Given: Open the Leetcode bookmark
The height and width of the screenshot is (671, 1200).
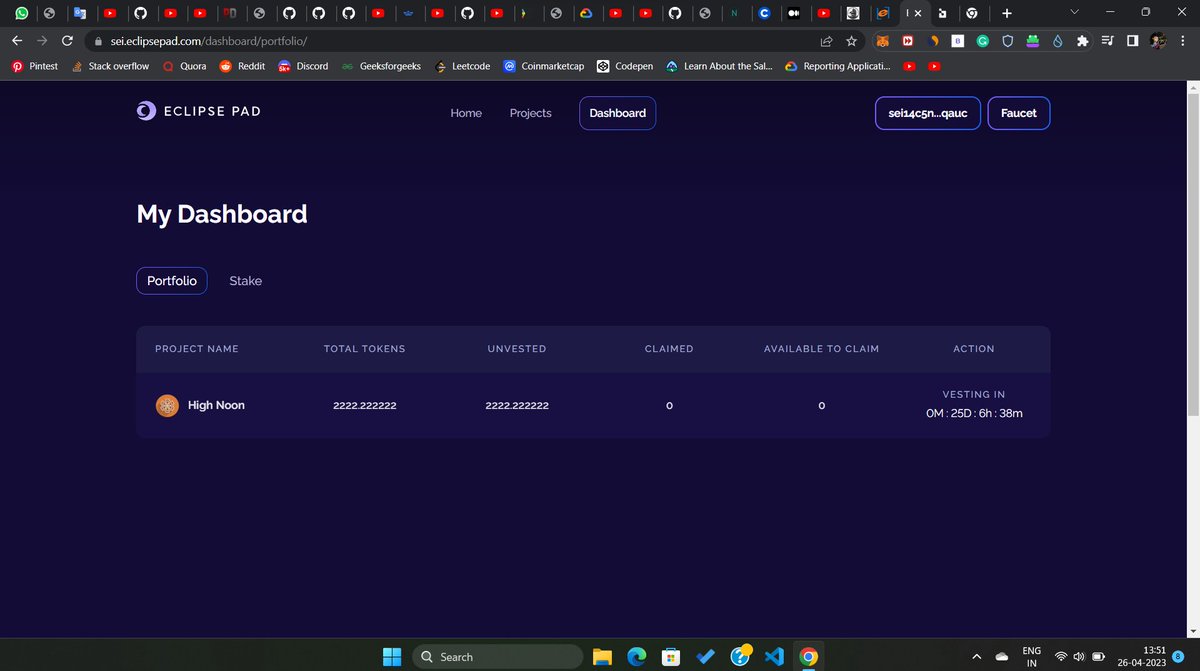Looking at the screenshot, I should point(462,66).
